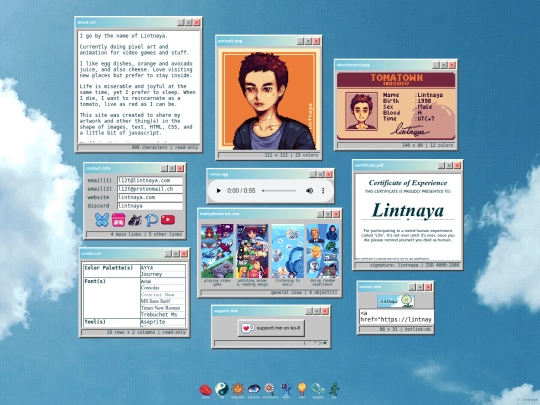Select 'AYY4' cell in credit table

click(163, 268)
